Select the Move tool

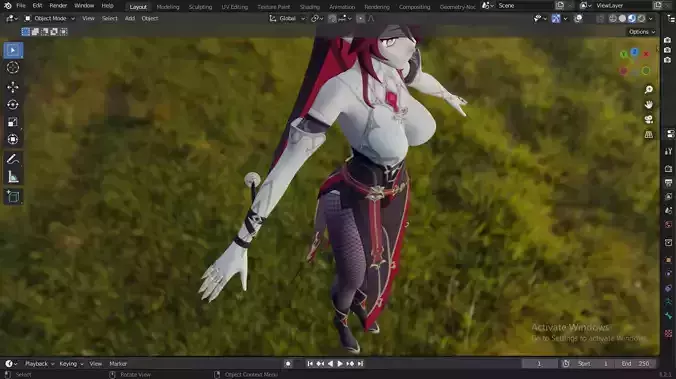coord(13,87)
